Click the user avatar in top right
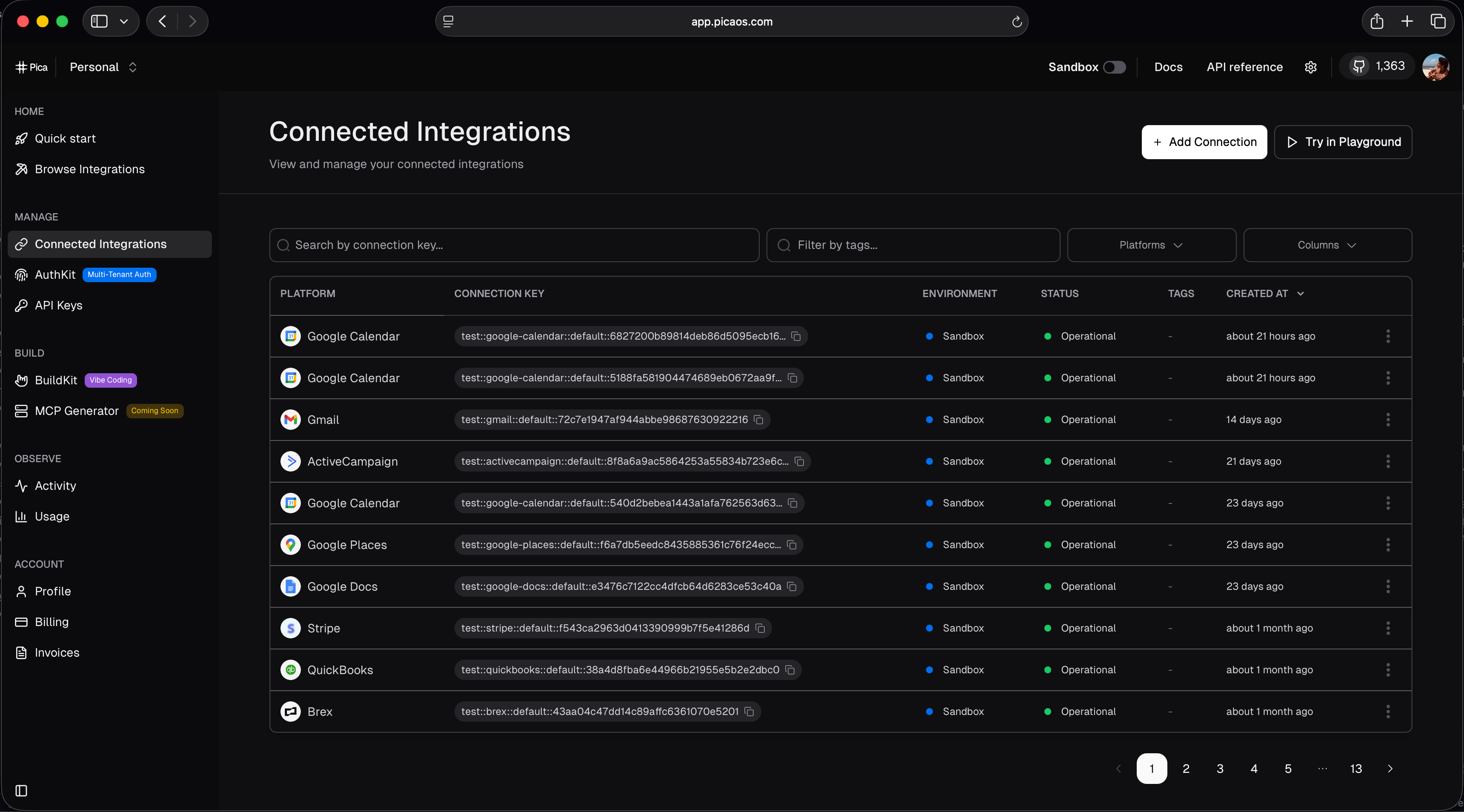 click(1435, 67)
